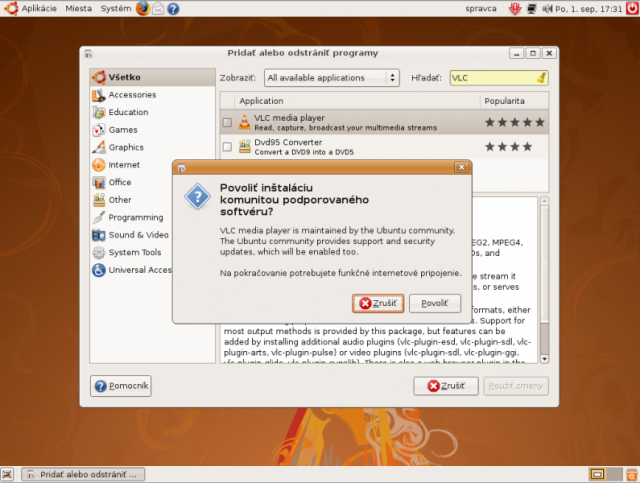
Task: Select the Všetko category
Action: 152,77
